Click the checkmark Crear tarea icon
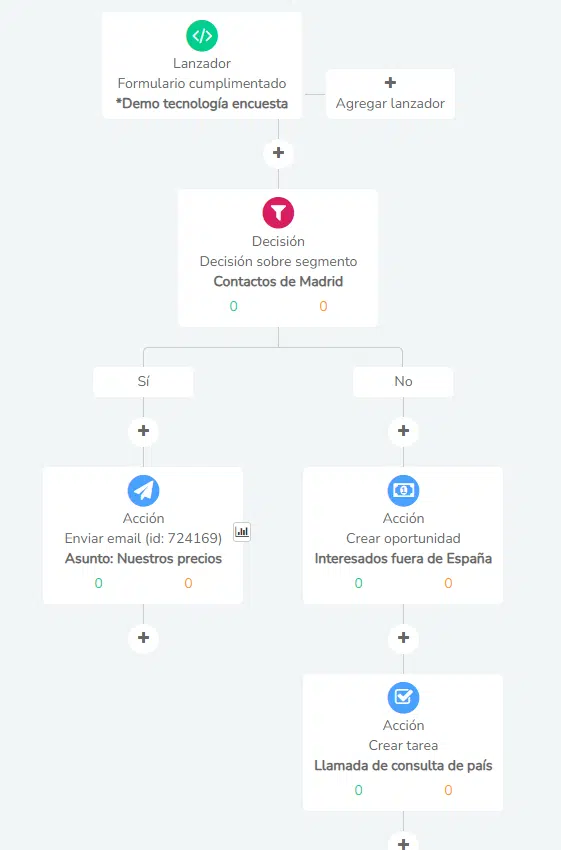The width and height of the screenshot is (561, 850). click(403, 697)
